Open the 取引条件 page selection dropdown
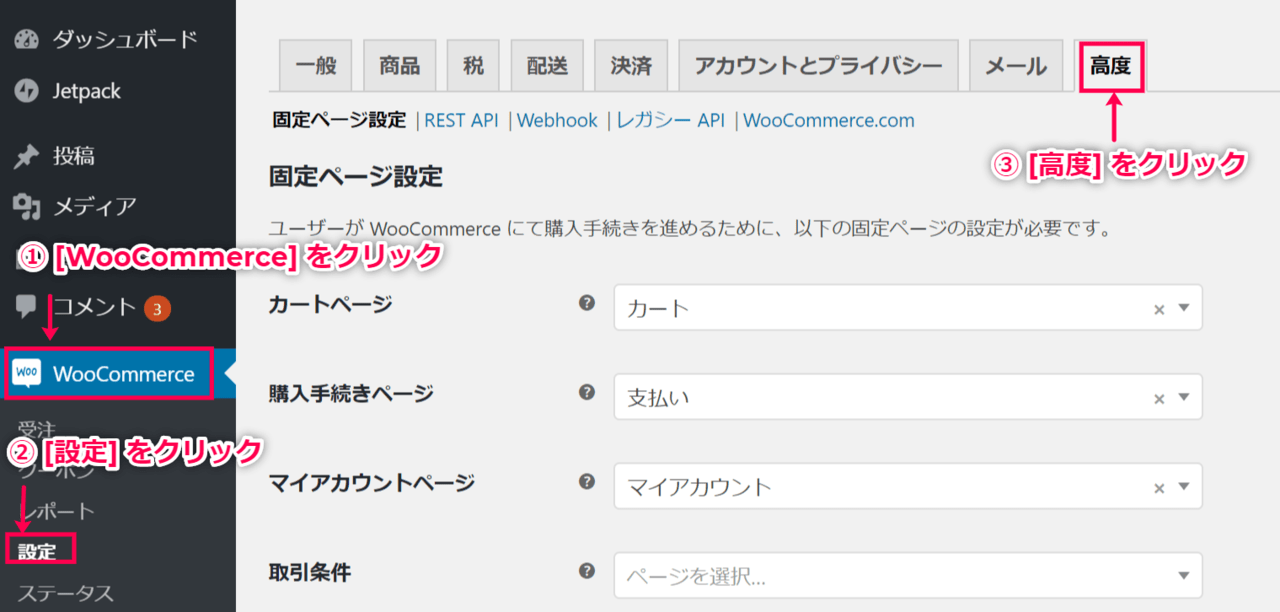Screen dimensions: 1280x612 click(x=908, y=575)
